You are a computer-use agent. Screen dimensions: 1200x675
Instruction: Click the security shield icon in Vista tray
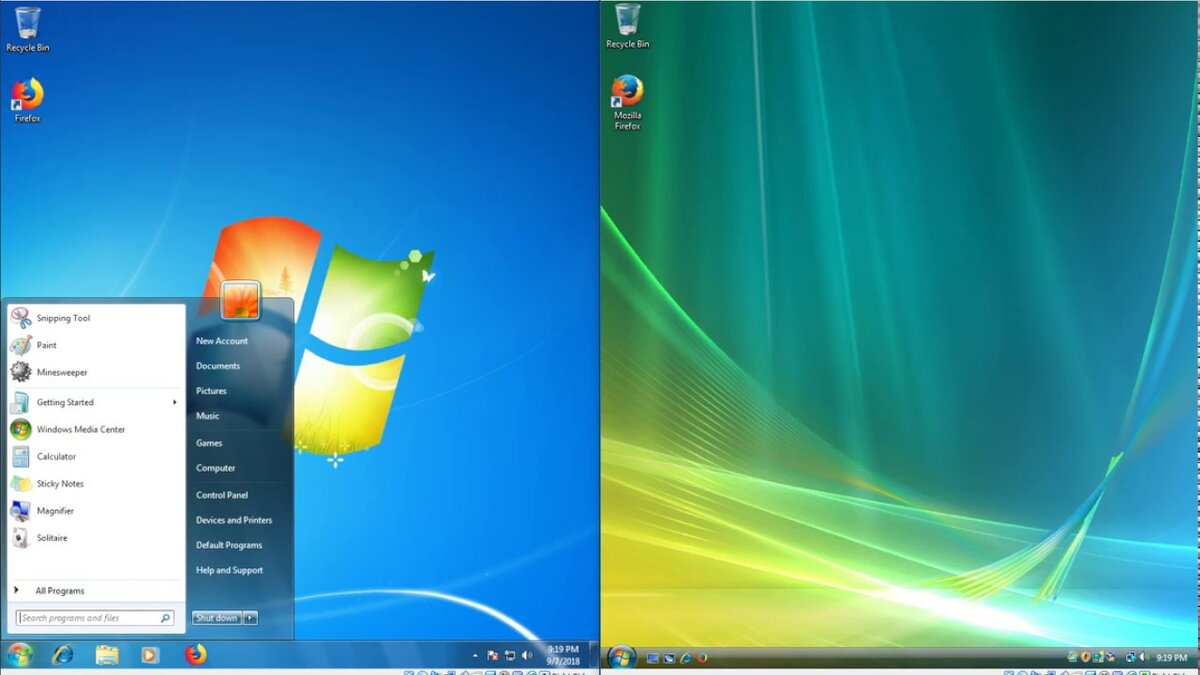[x=1085, y=657]
